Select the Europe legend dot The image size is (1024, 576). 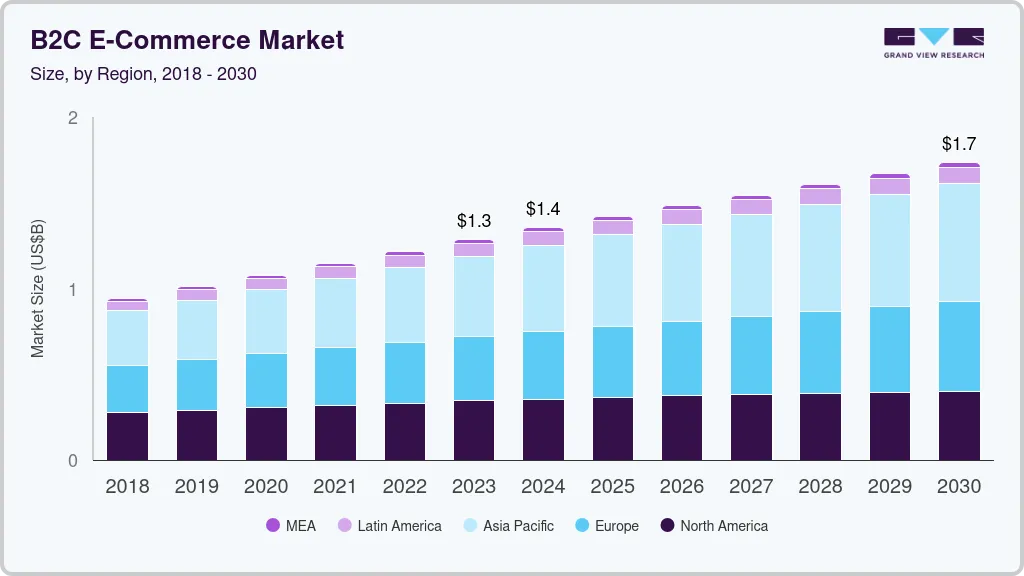(x=581, y=526)
